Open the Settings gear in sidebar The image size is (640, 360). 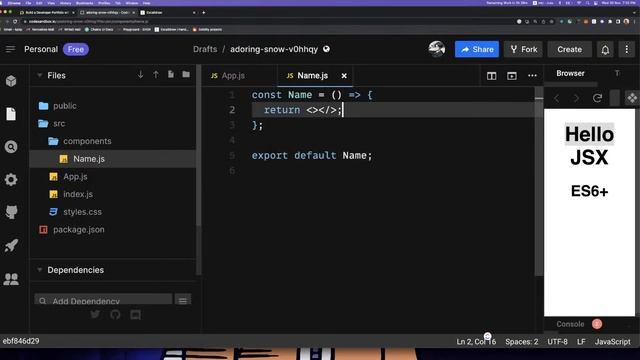11,180
